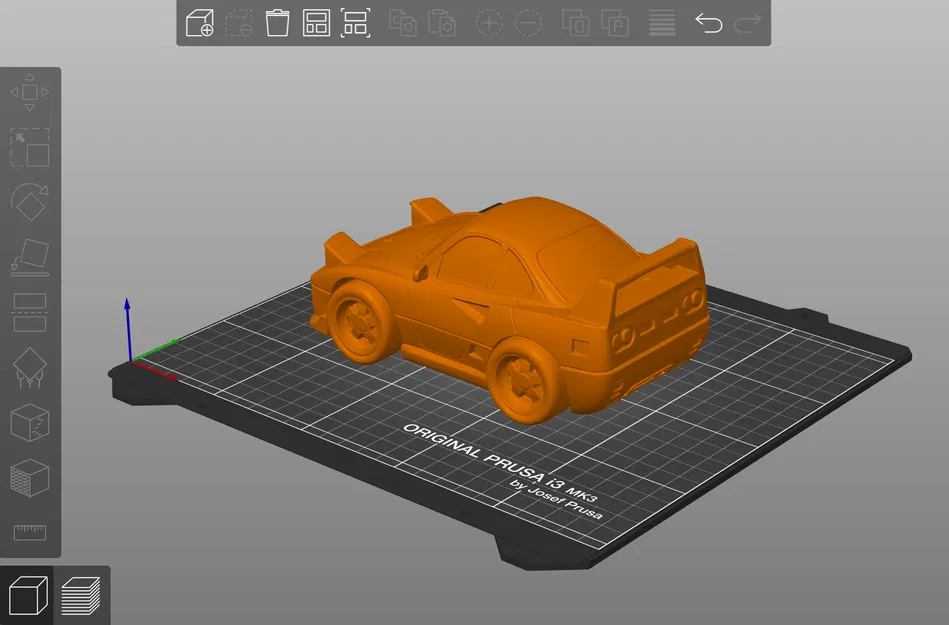Screen dimensions: 949x625
Task: Undo the last action
Action: click(709, 23)
